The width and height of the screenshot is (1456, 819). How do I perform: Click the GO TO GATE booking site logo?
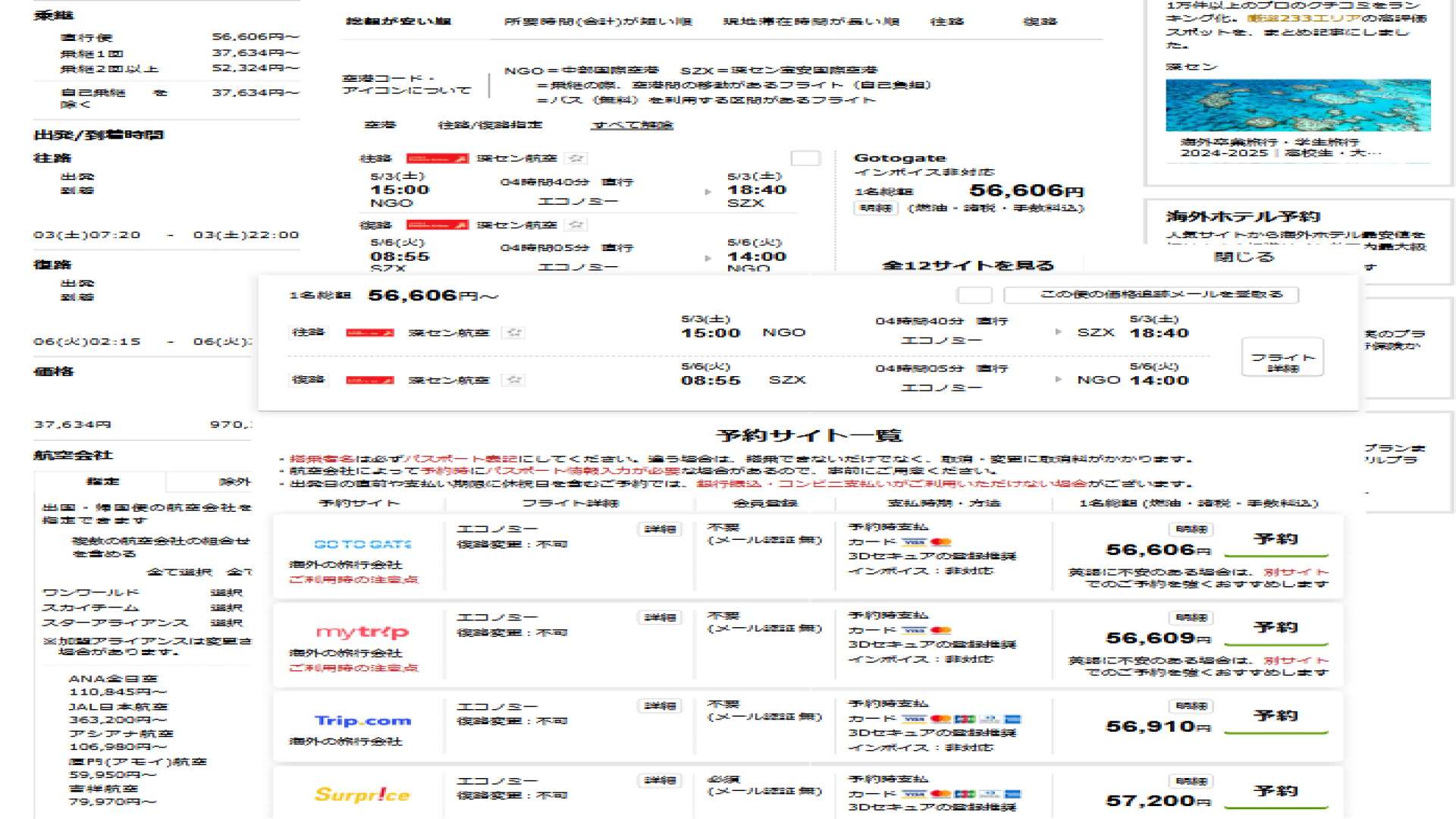362,544
